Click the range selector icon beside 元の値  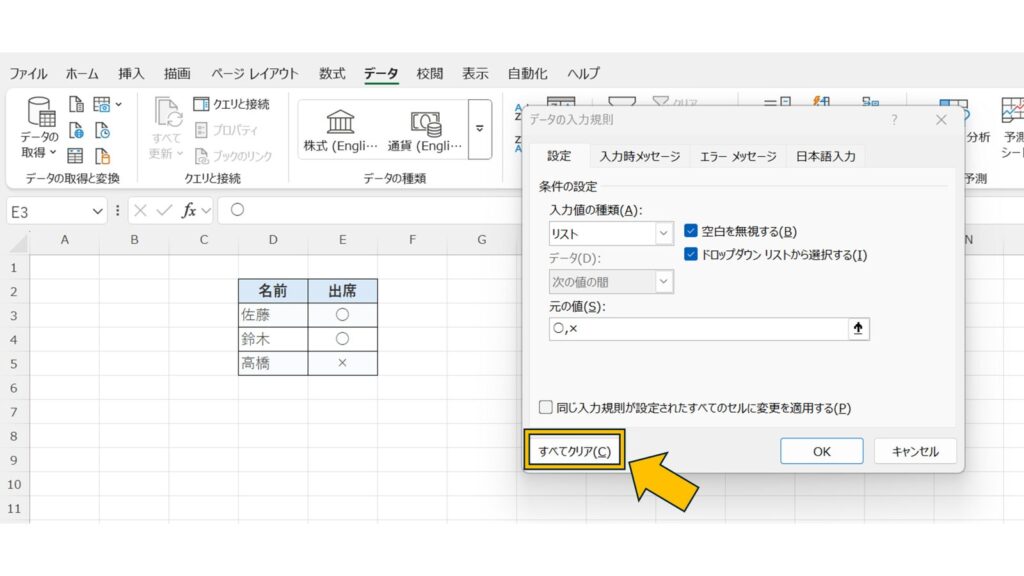[858, 329]
